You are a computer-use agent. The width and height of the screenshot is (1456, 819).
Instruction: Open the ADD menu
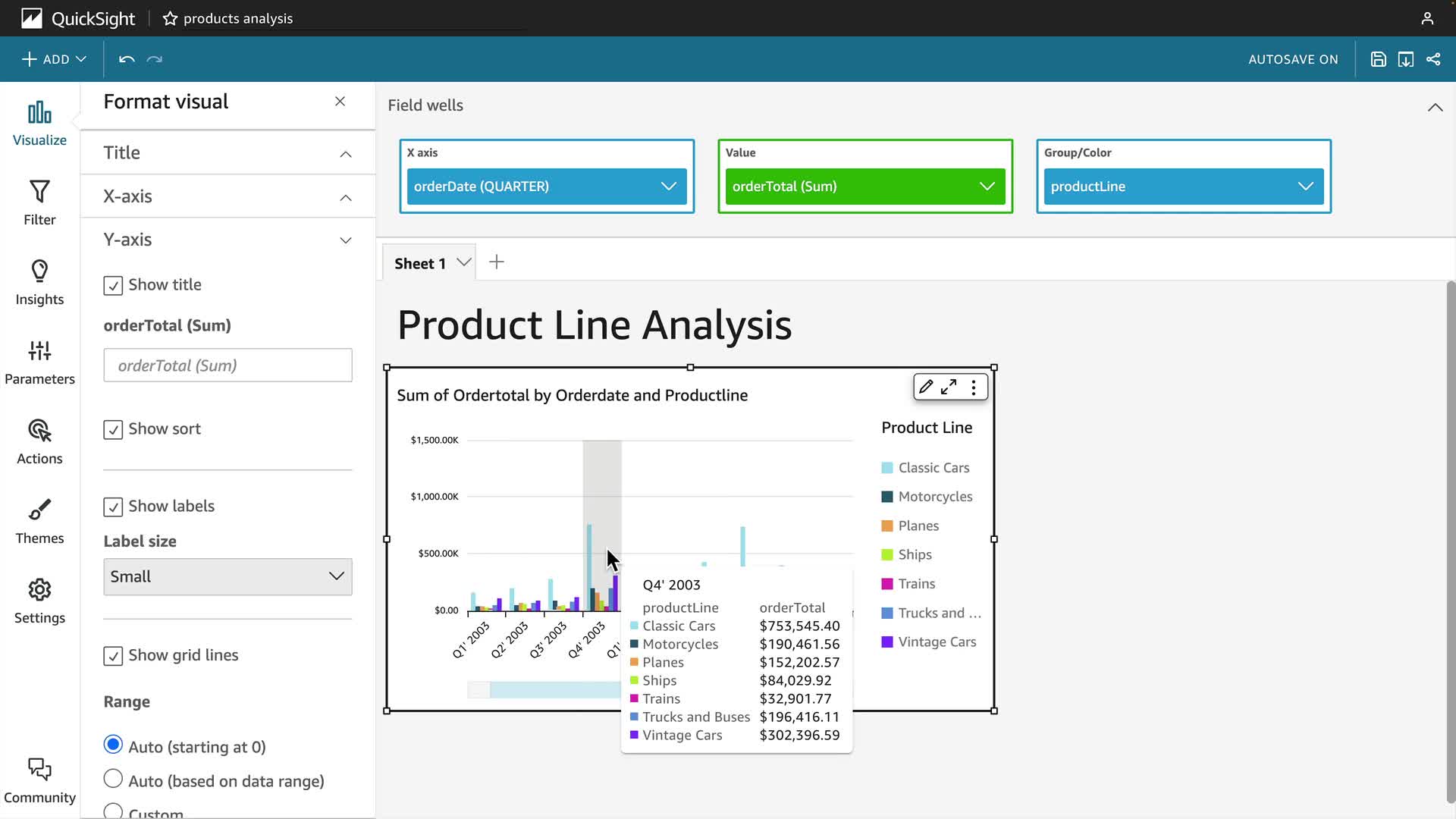[x=54, y=59]
